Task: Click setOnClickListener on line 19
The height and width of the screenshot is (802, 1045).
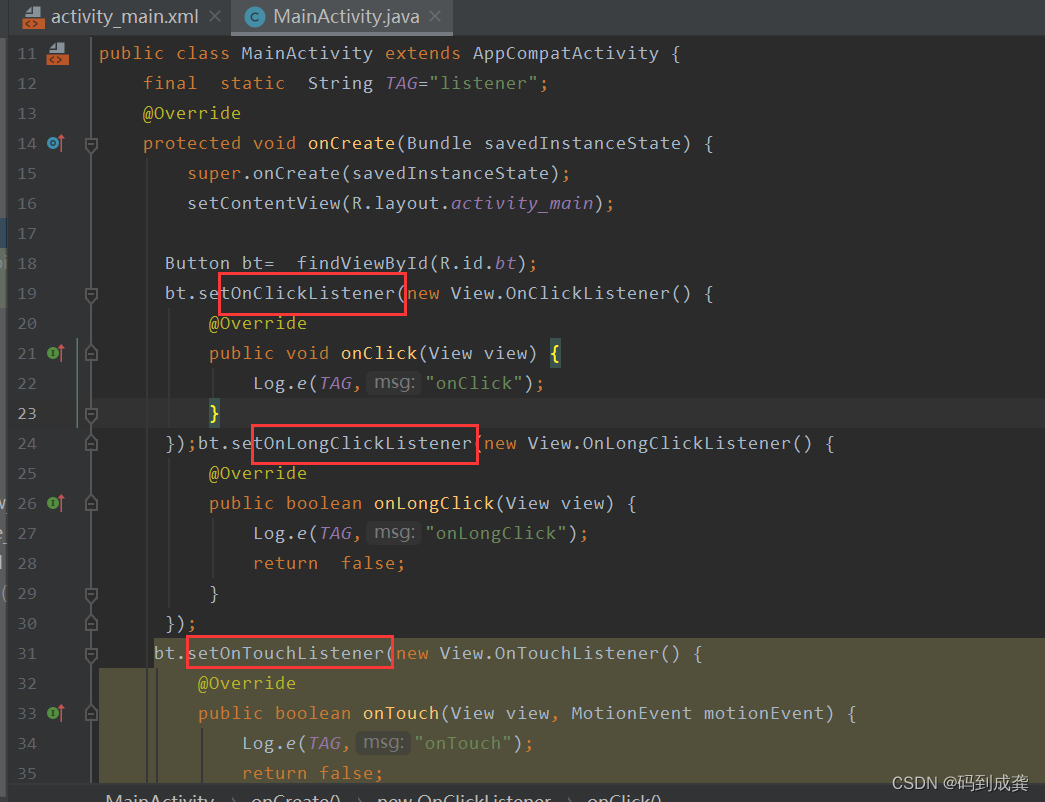Action: (297, 293)
